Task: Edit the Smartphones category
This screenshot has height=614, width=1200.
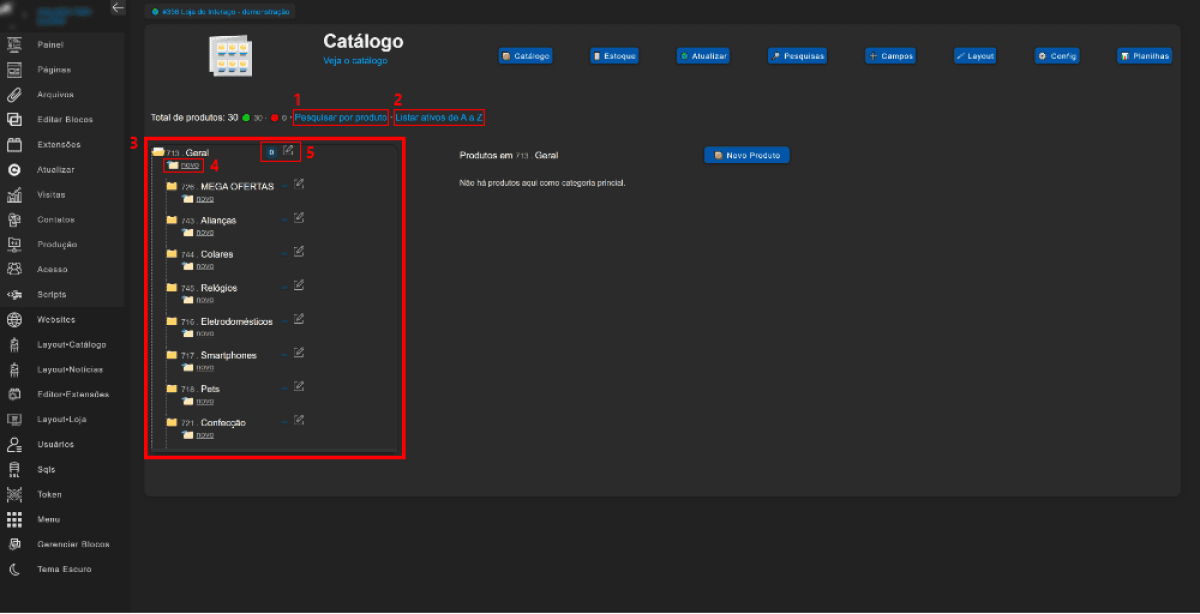Action: click(x=299, y=353)
